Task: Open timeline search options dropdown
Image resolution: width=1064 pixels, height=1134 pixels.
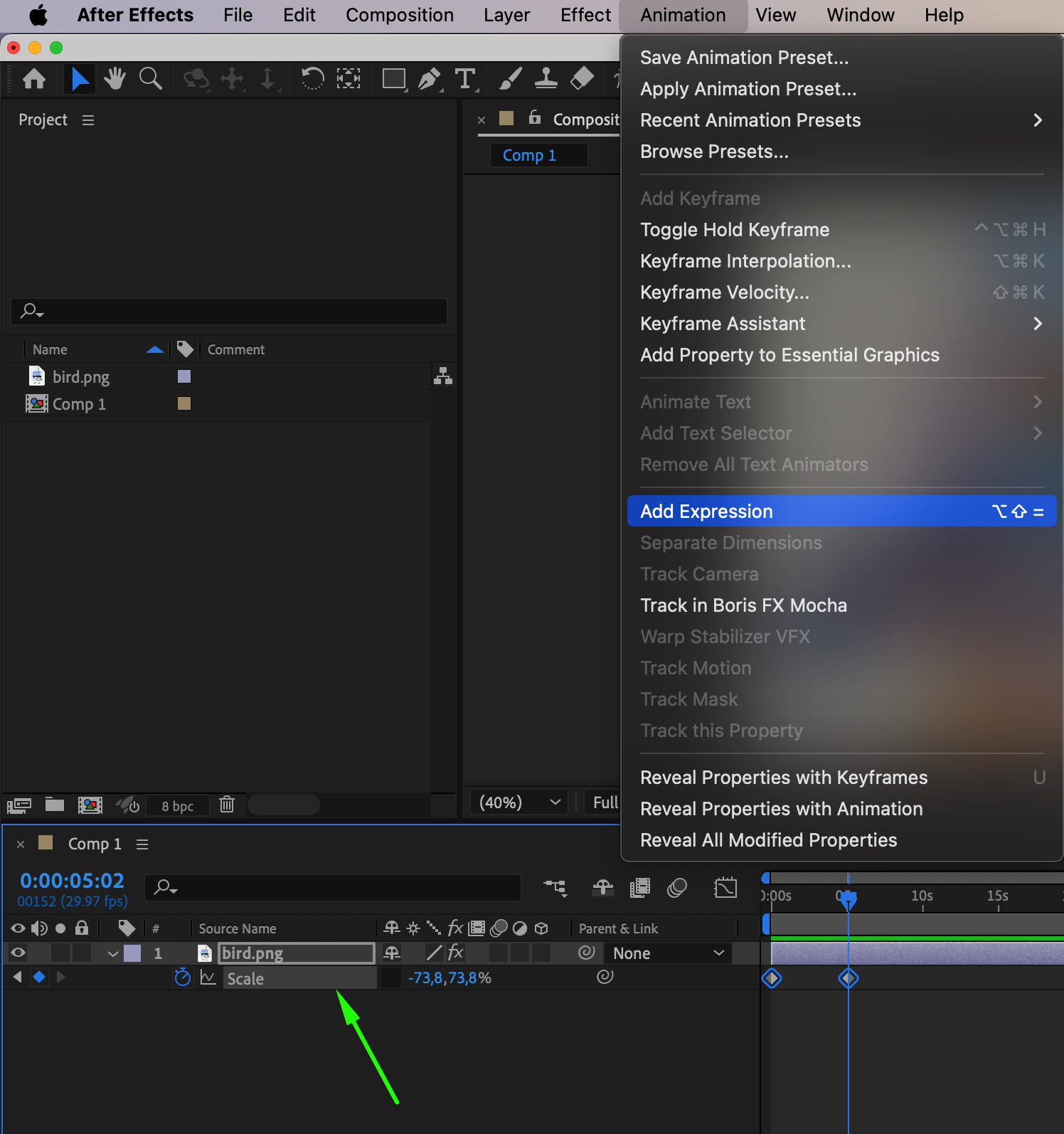Action: (167, 887)
